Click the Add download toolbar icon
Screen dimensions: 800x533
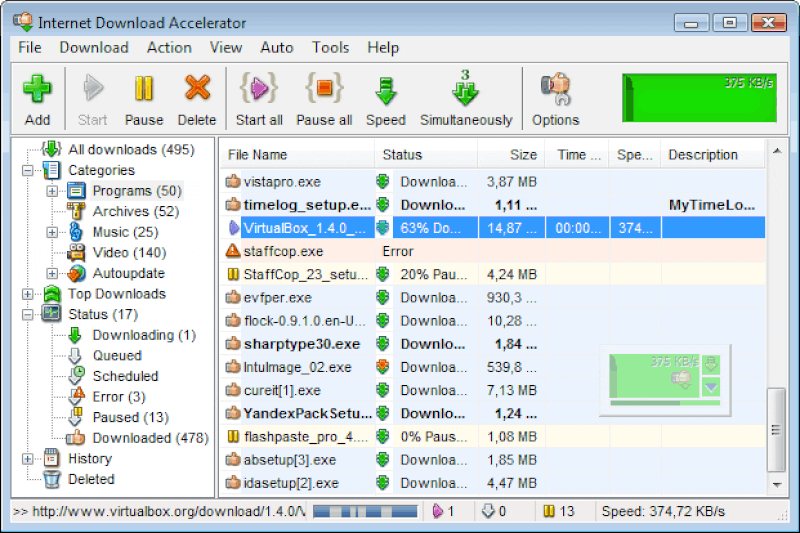37,99
